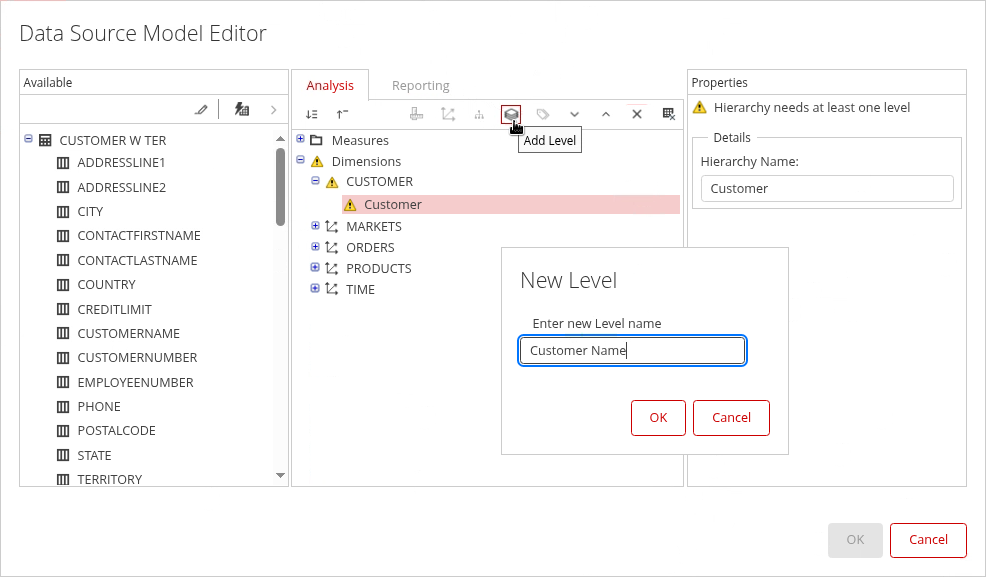The height and width of the screenshot is (577, 986).
Task: Click the Available fields scrollbar thumb
Action: [x=280, y=186]
